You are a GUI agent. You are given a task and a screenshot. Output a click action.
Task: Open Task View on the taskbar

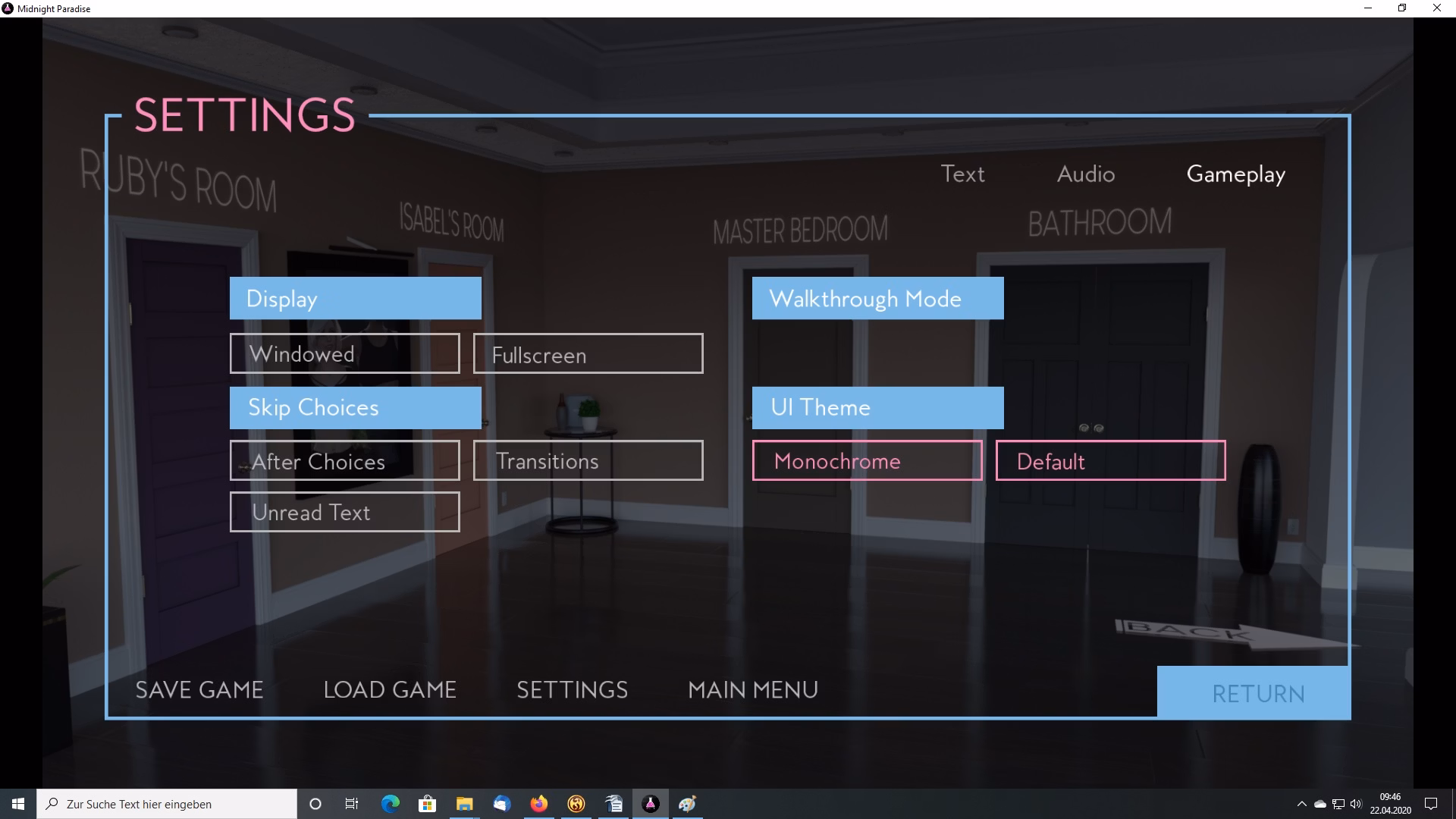[351, 804]
